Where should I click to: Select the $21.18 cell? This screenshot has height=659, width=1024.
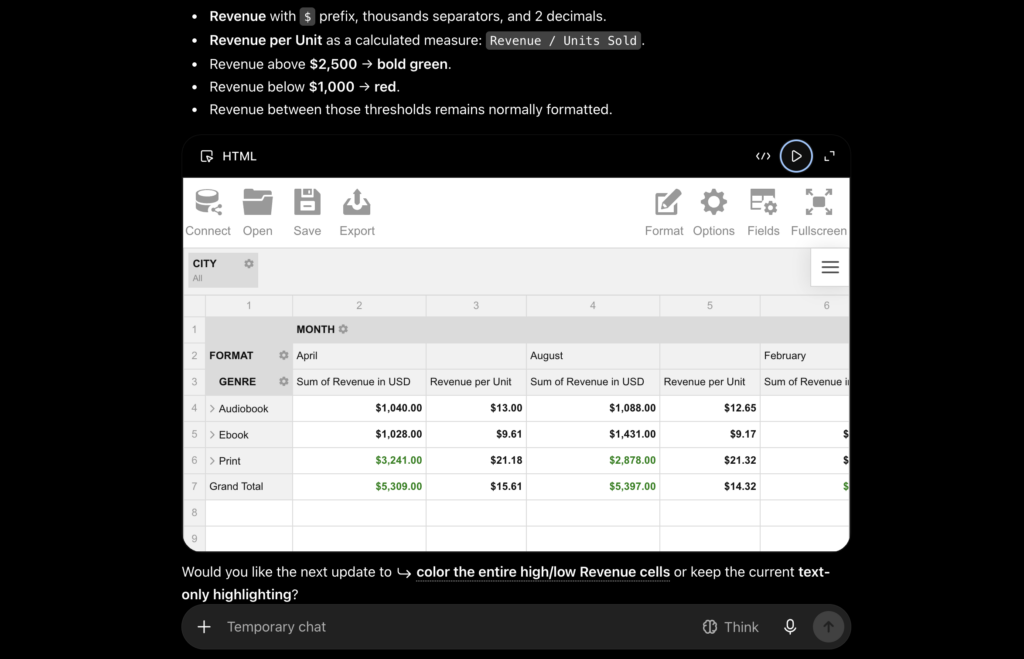(x=476, y=460)
